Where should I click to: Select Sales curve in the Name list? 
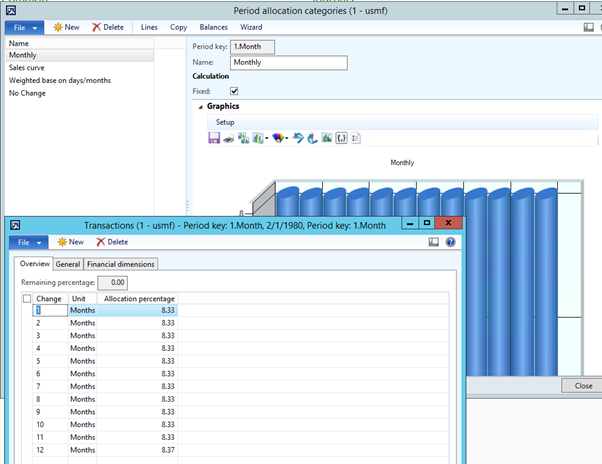[x=27, y=68]
